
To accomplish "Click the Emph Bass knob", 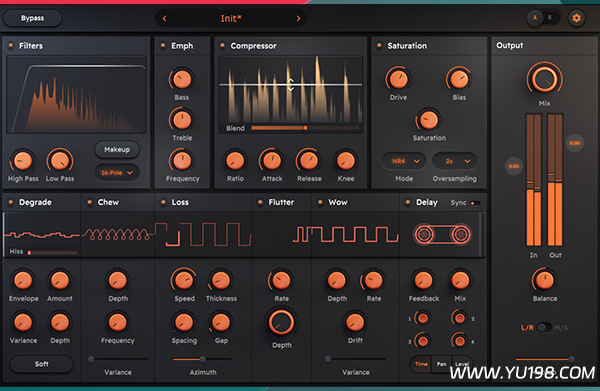I will [x=182, y=80].
